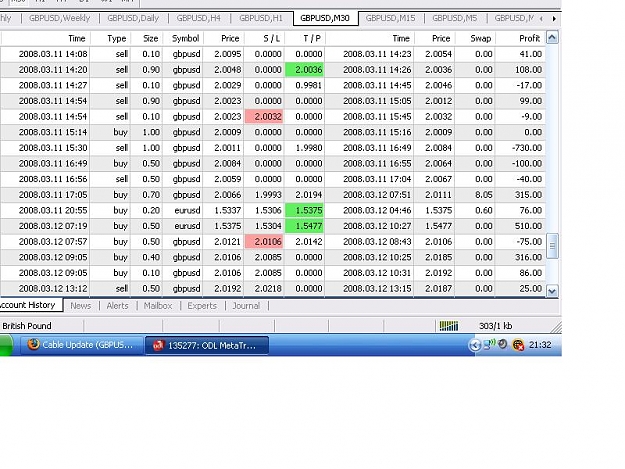
Task: Click the profit value 315.00
Action: click(x=528, y=195)
